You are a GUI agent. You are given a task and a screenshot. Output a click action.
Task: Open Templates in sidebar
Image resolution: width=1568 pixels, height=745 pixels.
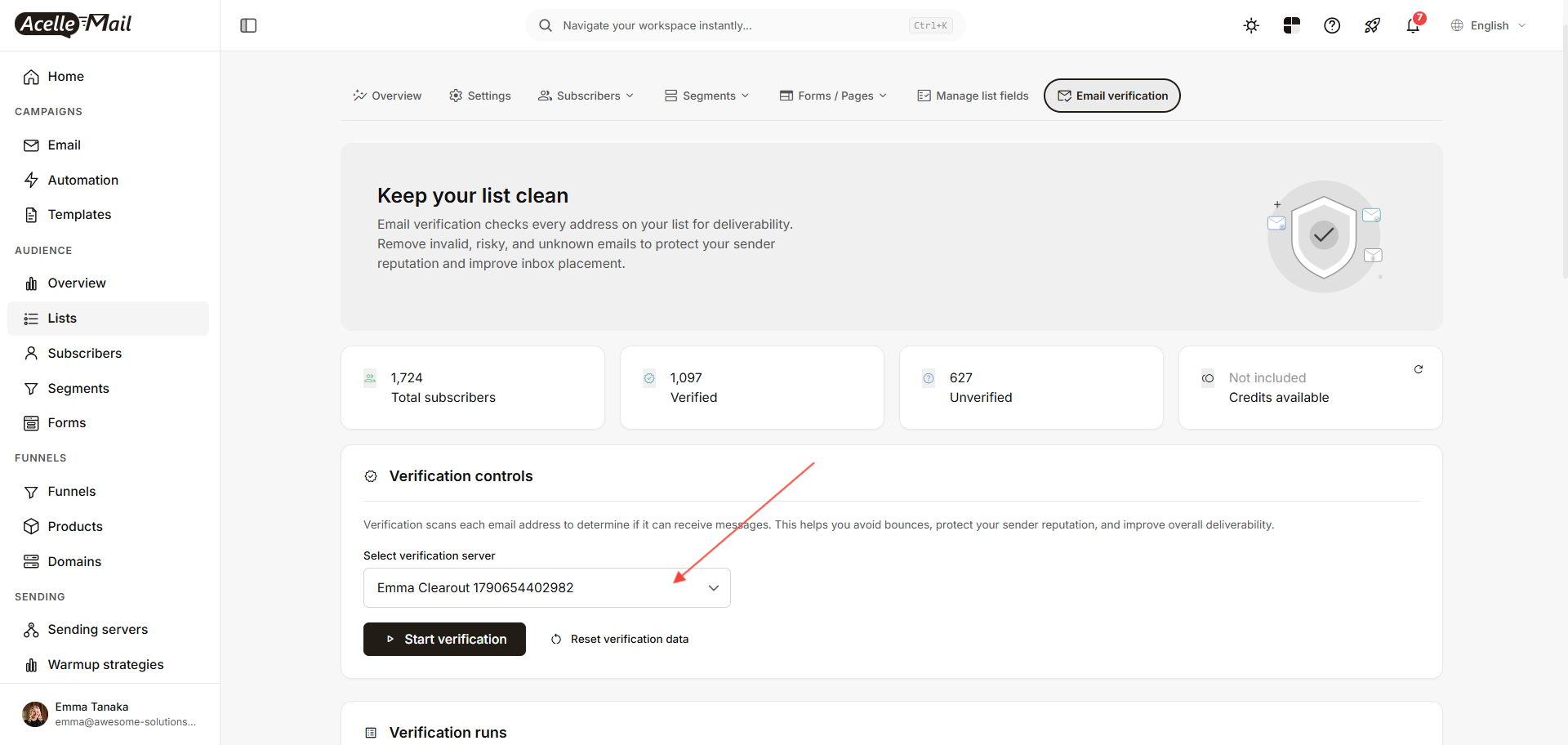[x=108, y=214]
